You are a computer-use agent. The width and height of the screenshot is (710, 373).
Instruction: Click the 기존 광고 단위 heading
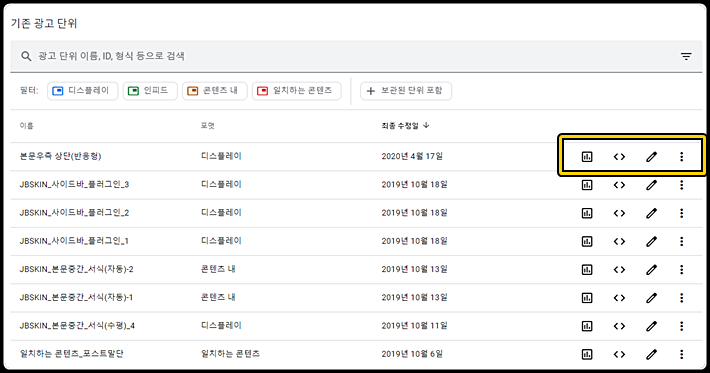tap(44, 23)
